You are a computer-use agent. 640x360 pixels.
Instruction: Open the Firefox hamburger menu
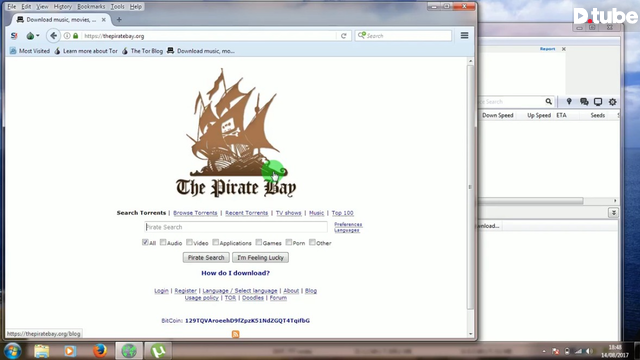click(x=464, y=36)
